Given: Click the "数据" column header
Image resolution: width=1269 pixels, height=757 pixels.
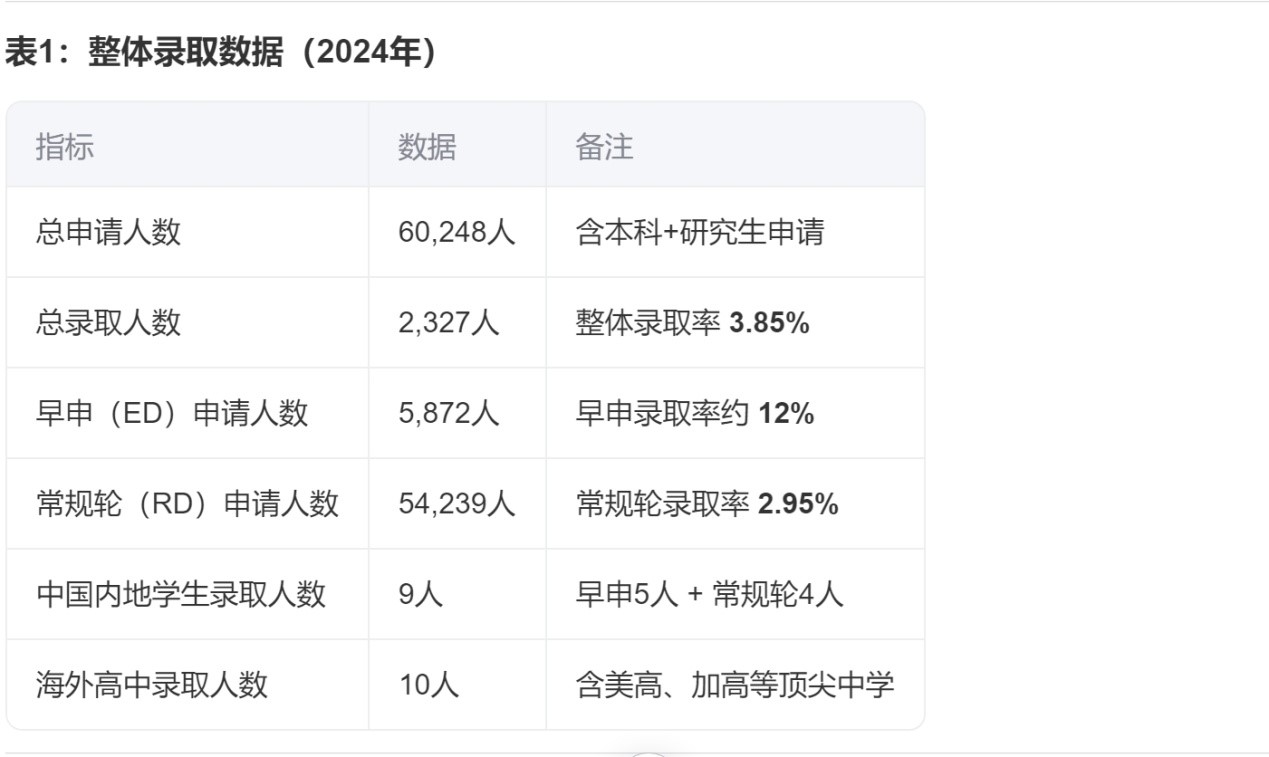Looking at the screenshot, I should click(427, 147).
